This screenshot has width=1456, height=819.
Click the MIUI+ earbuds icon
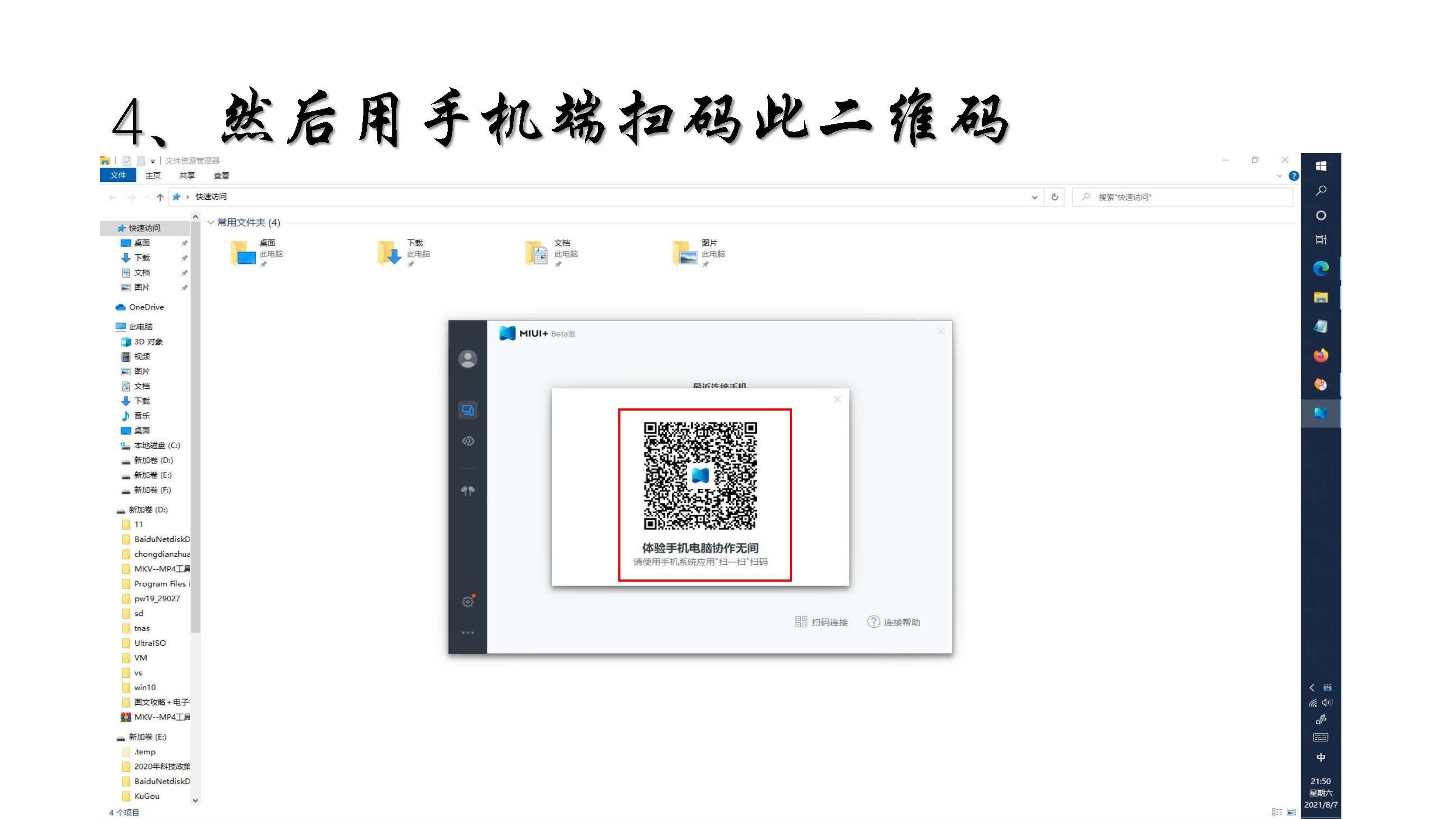[x=467, y=490]
